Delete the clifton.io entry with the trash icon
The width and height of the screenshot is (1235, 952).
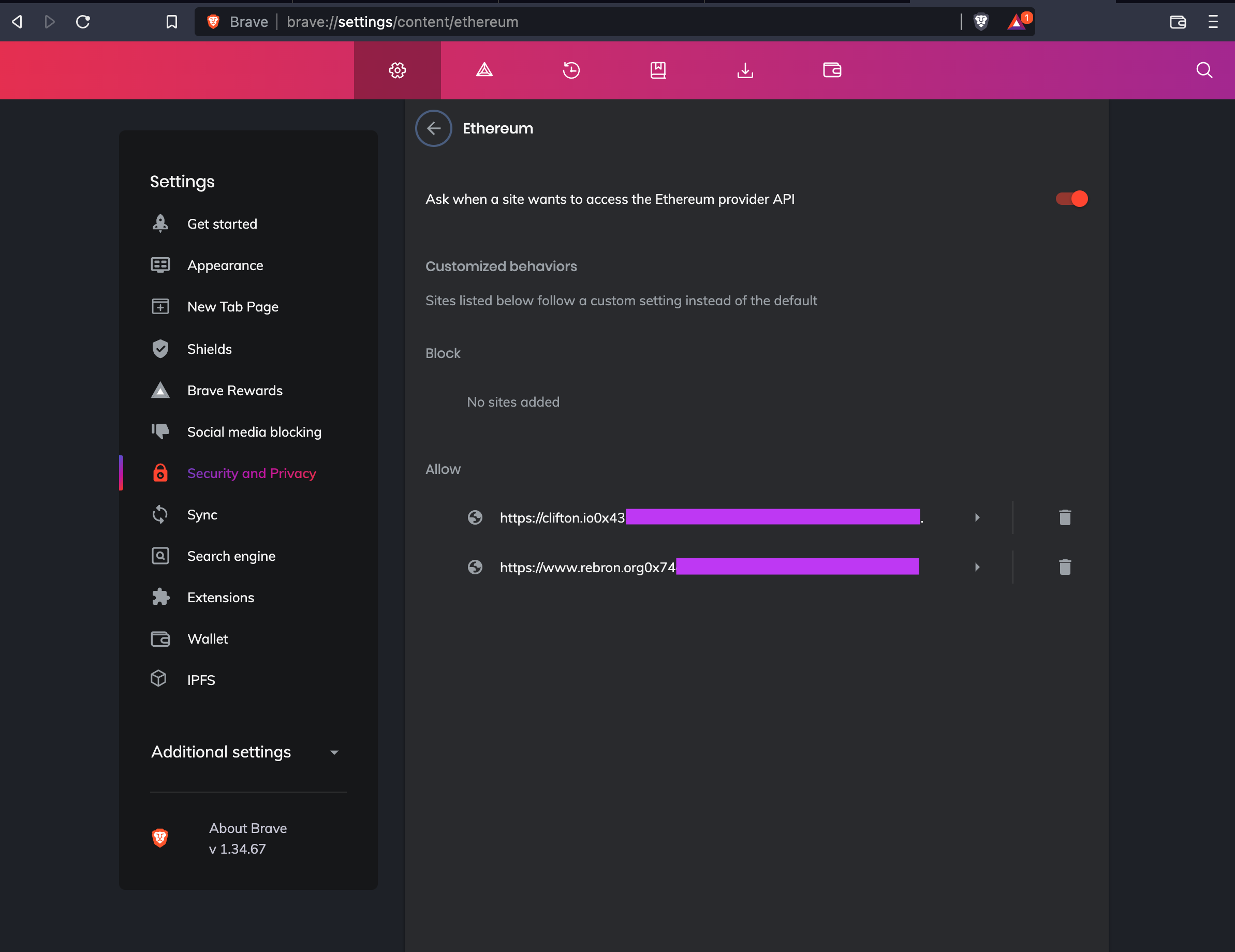pyautogui.click(x=1065, y=517)
